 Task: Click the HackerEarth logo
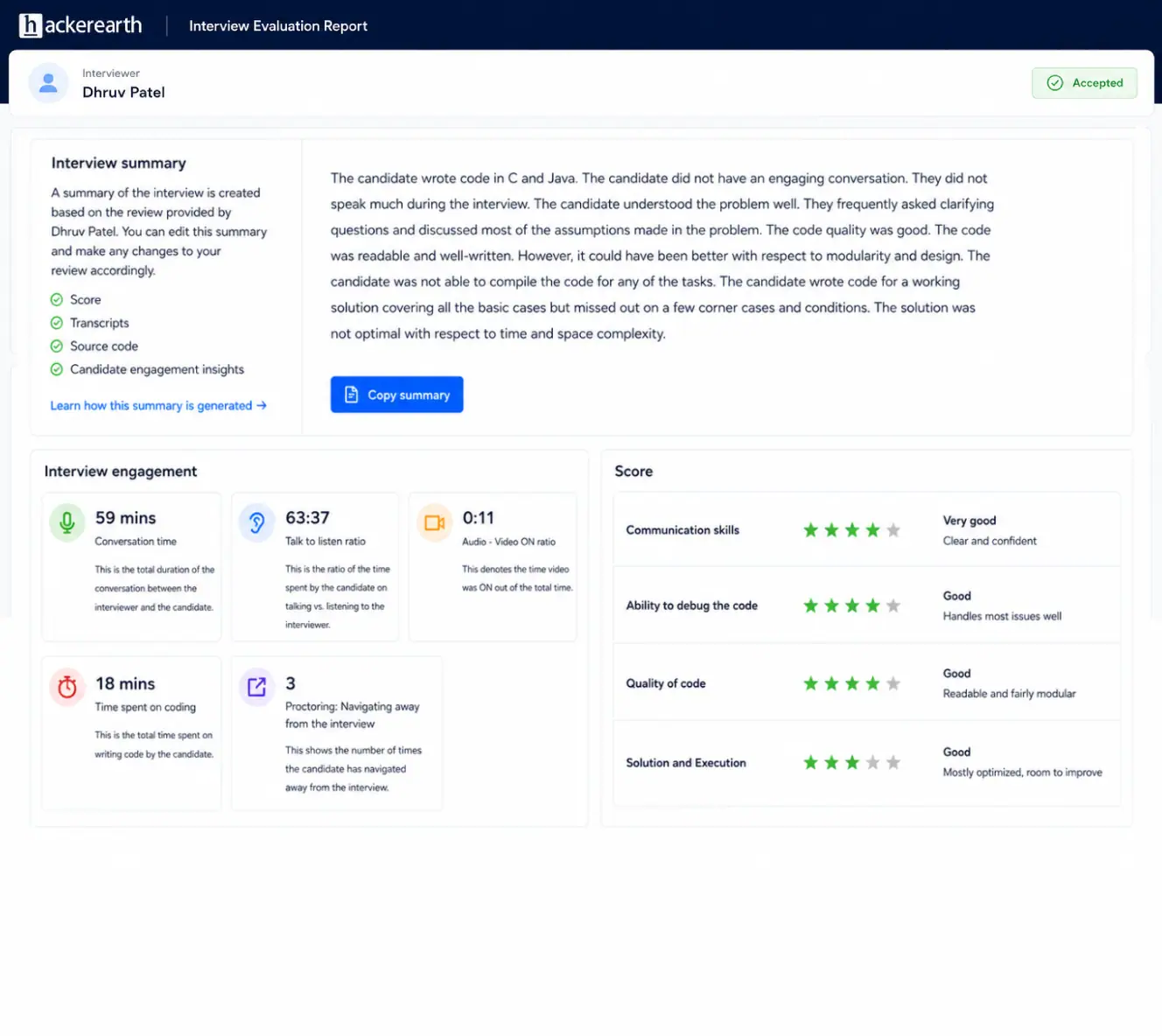(x=80, y=25)
